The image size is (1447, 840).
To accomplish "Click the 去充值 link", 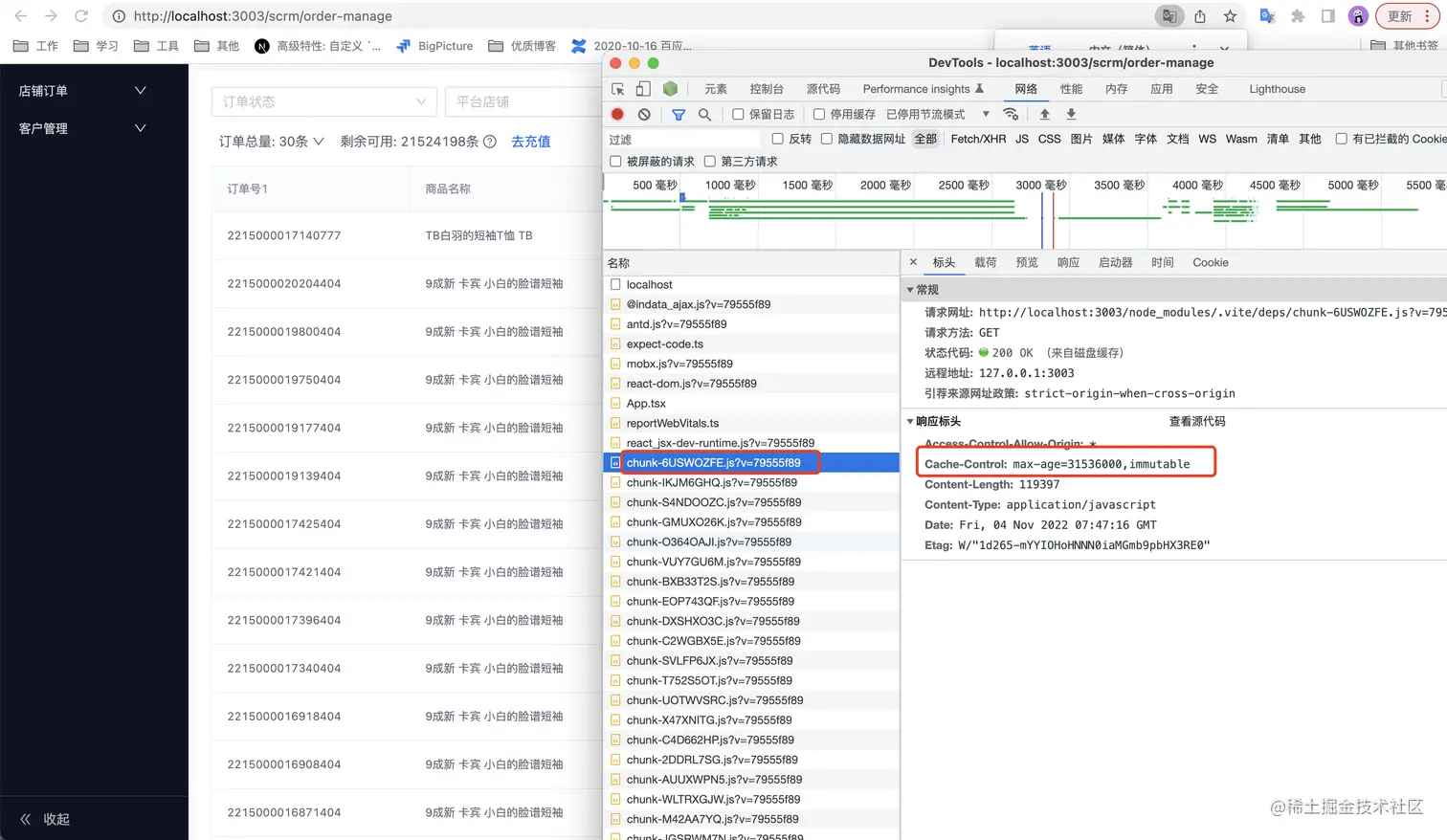I will pyautogui.click(x=531, y=142).
